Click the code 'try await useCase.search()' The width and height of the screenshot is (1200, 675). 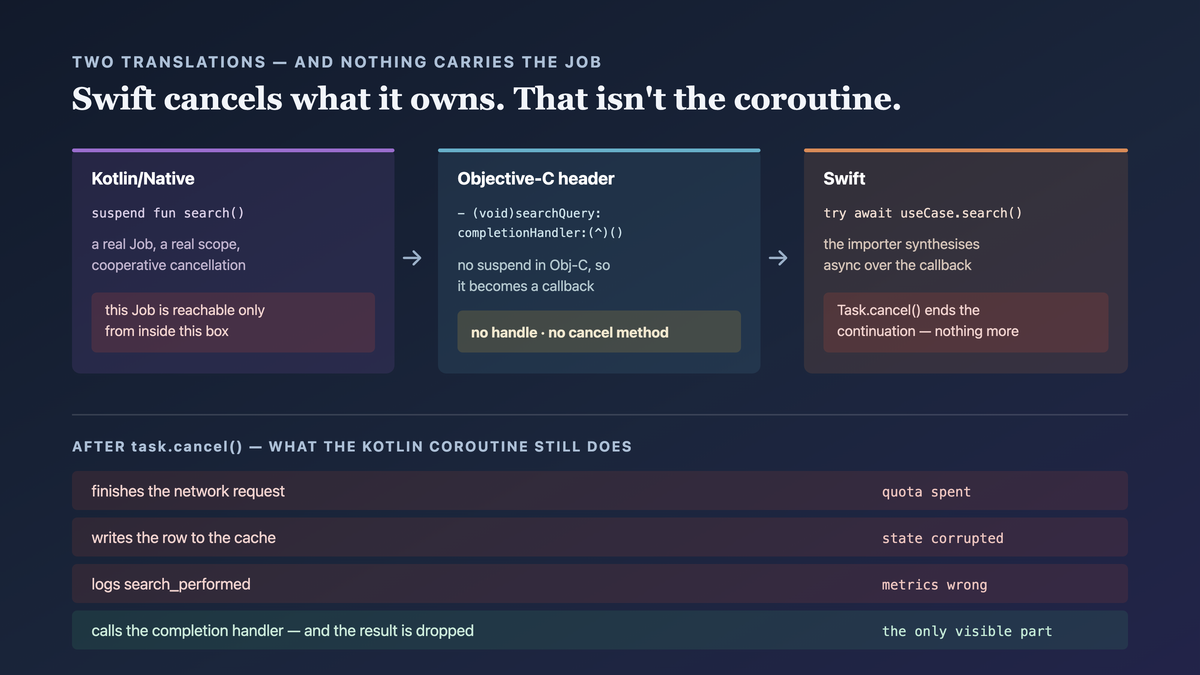click(x=923, y=213)
